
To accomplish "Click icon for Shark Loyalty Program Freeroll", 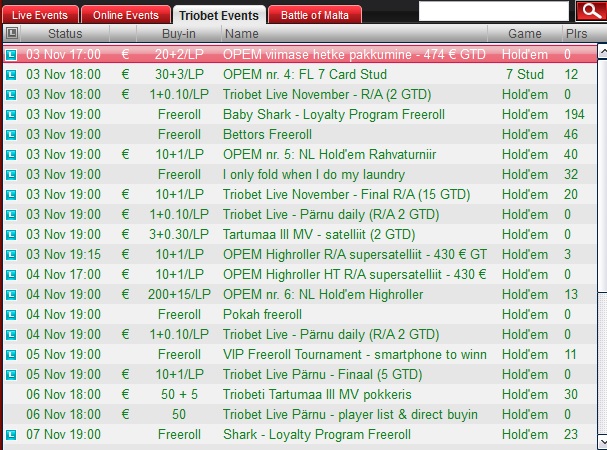I will tap(11, 435).
